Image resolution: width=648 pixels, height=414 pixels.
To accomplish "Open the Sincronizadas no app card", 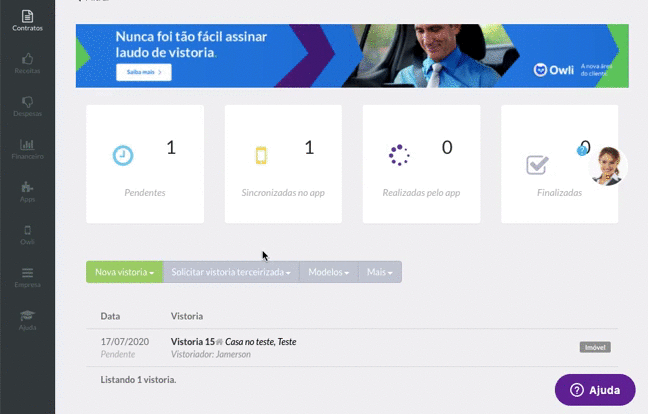I will [x=283, y=164].
